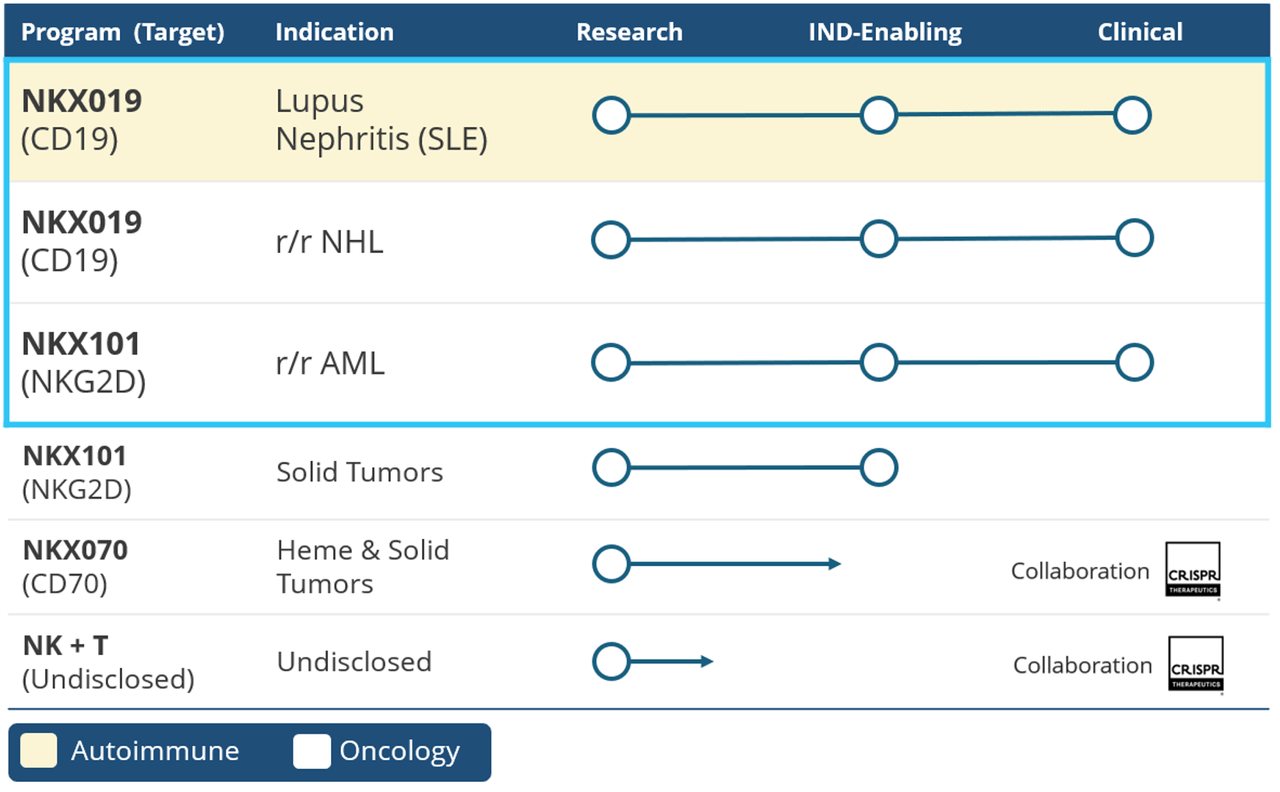The height and width of the screenshot is (792, 1280).
Task: Click Heme & Solid Tumors indication text
Action: click(x=362, y=567)
